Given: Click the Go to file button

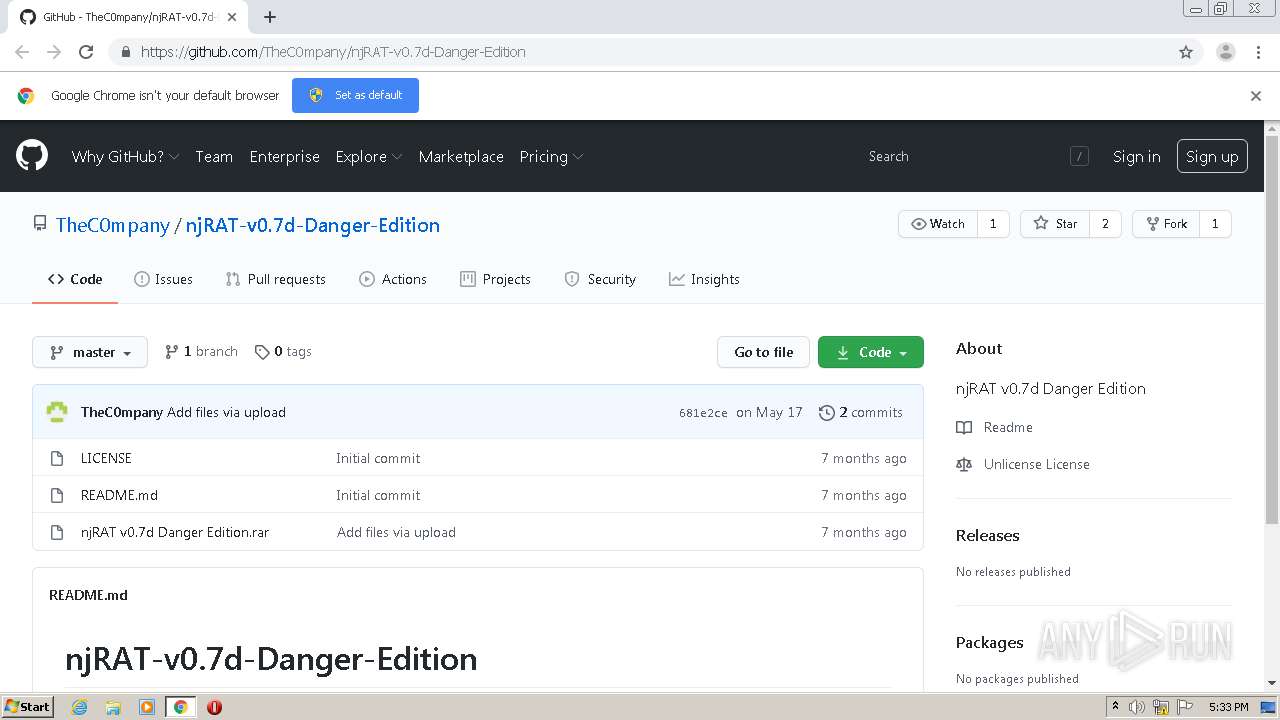Looking at the screenshot, I should pos(764,352).
